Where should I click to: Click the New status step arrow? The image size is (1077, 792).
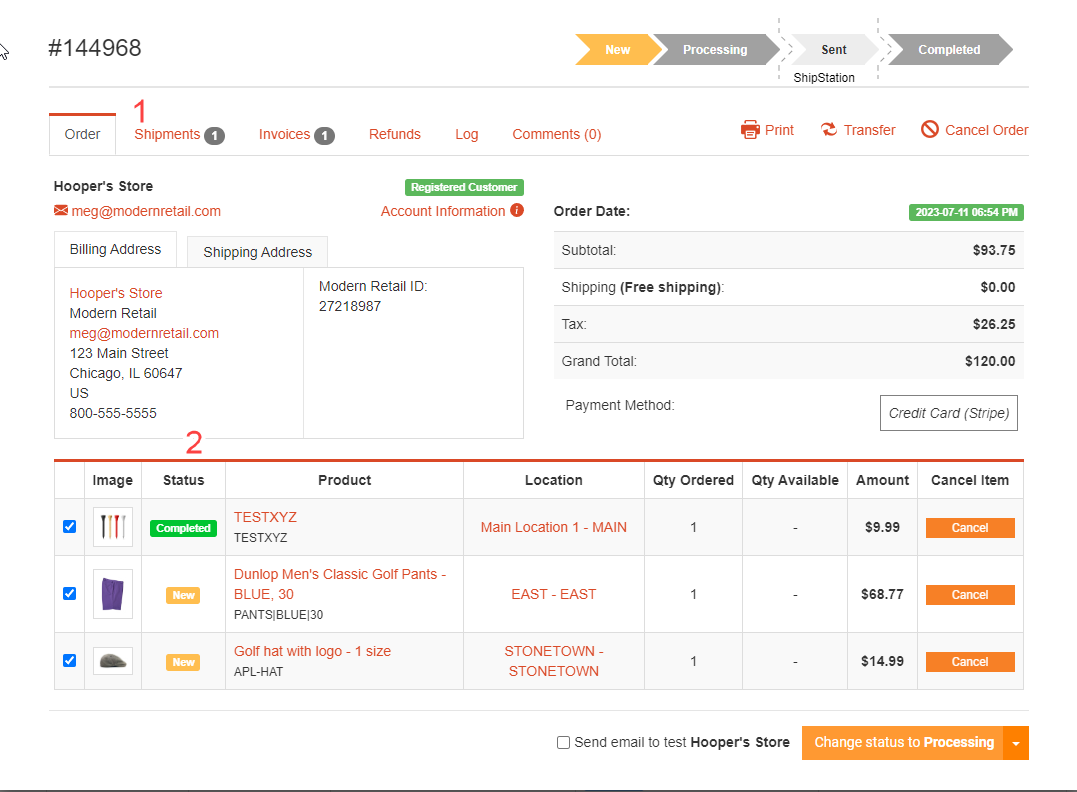point(617,49)
